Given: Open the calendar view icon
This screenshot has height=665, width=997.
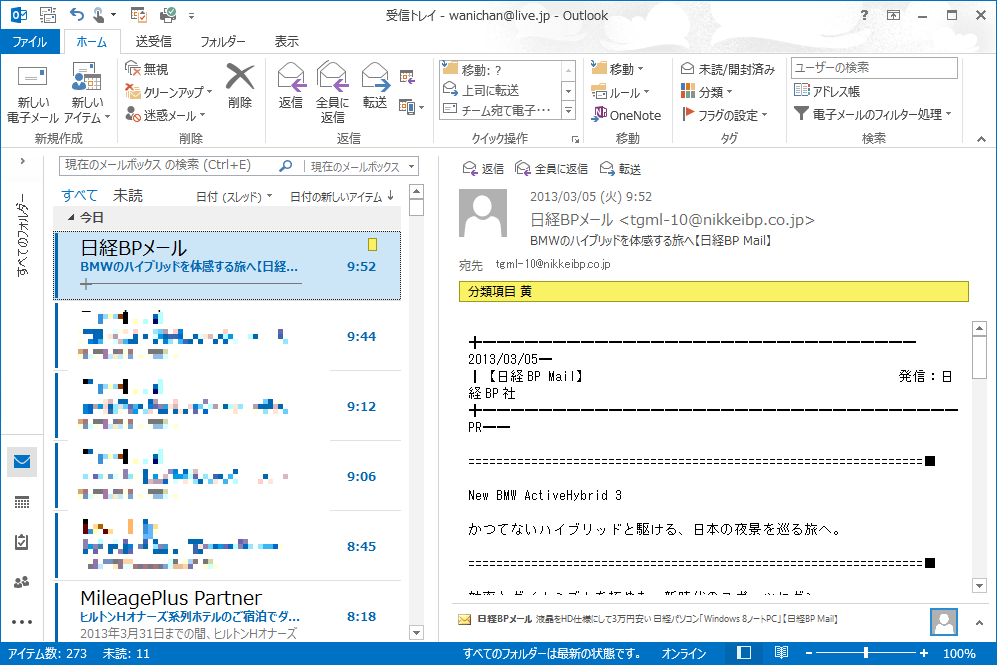Looking at the screenshot, I should tap(22, 502).
